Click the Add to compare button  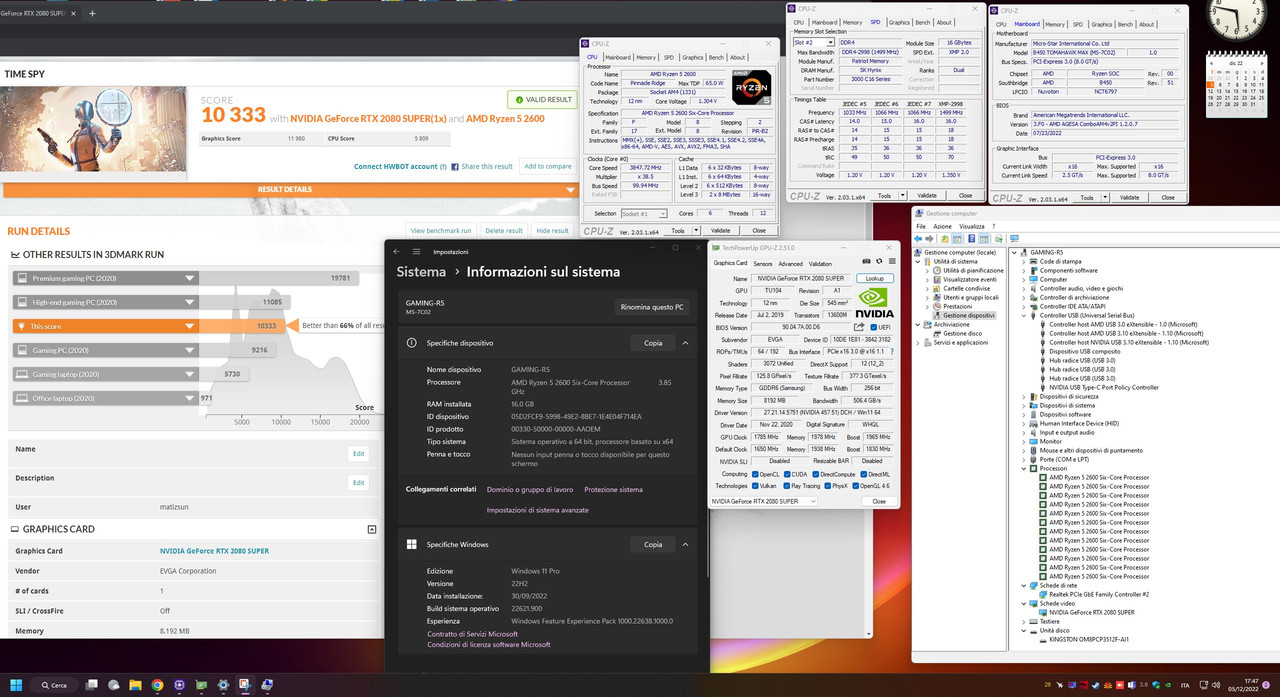point(548,166)
